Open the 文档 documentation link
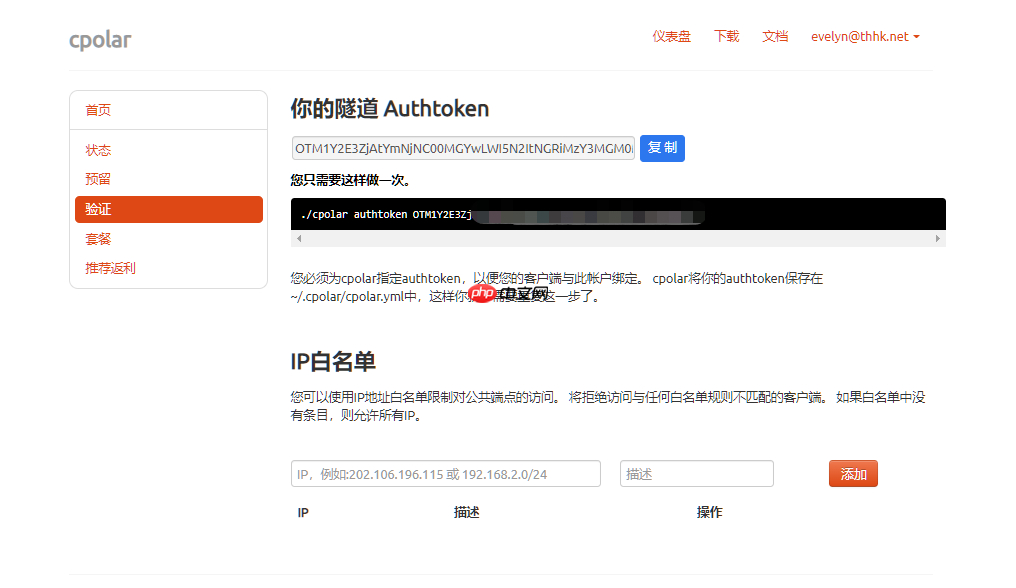The image size is (1016, 588). point(775,36)
